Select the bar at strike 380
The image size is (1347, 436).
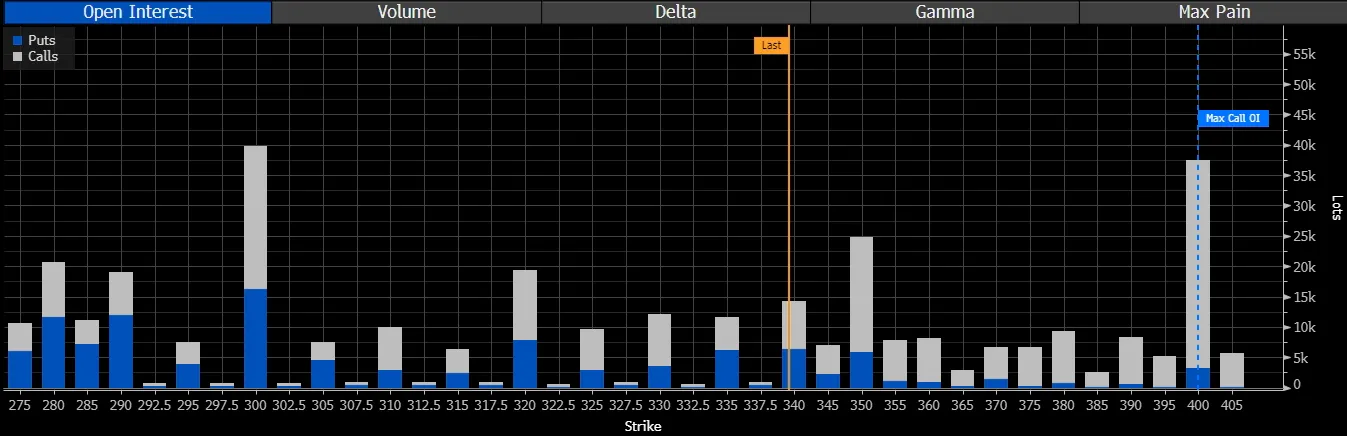[x=1063, y=359]
